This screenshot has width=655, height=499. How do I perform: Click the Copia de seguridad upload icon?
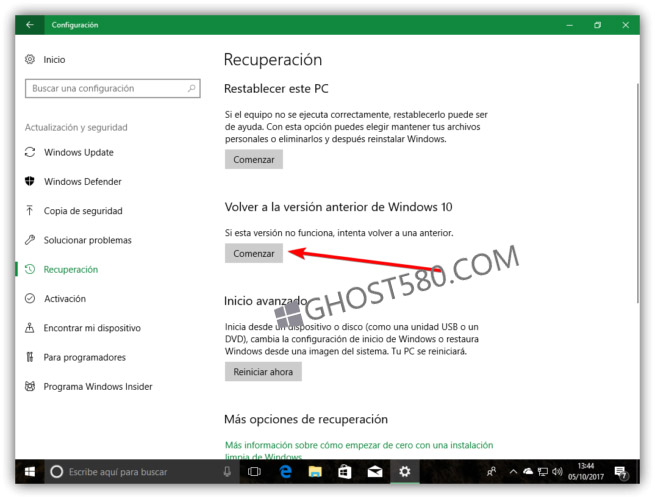pyautogui.click(x=30, y=210)
